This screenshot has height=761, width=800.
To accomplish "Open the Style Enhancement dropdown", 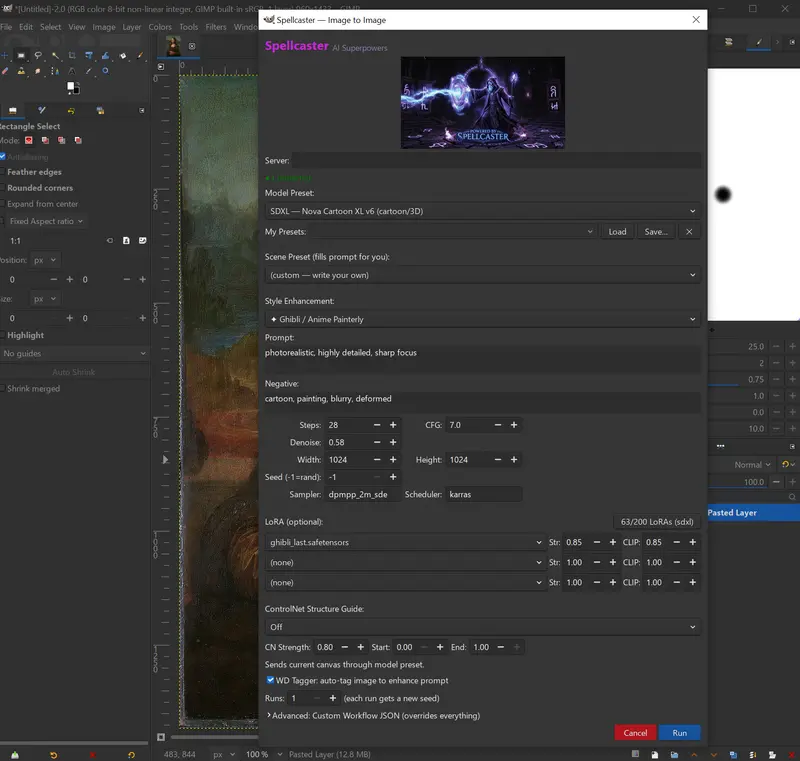I will coord(482,319).
